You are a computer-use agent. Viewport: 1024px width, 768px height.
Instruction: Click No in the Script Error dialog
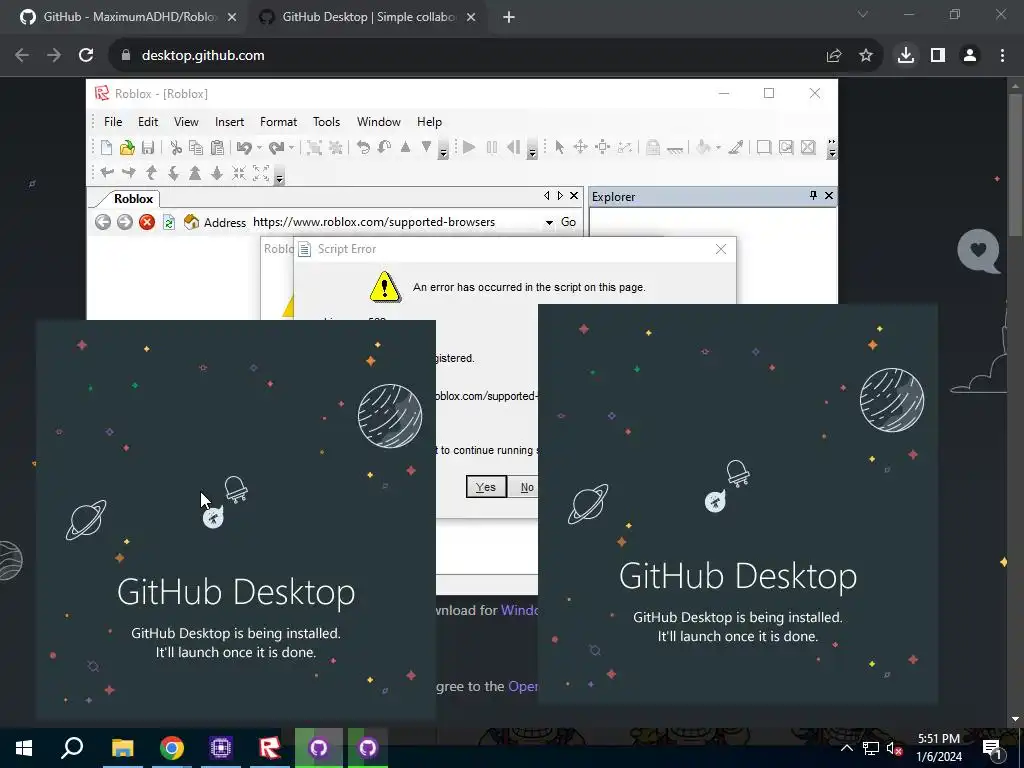coord(525,487)
